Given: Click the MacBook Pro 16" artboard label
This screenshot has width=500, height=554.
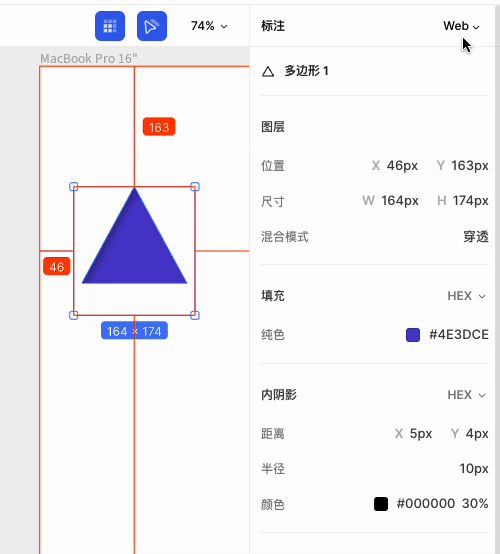Looking at the screenshot, I should (x=89, y=59).
